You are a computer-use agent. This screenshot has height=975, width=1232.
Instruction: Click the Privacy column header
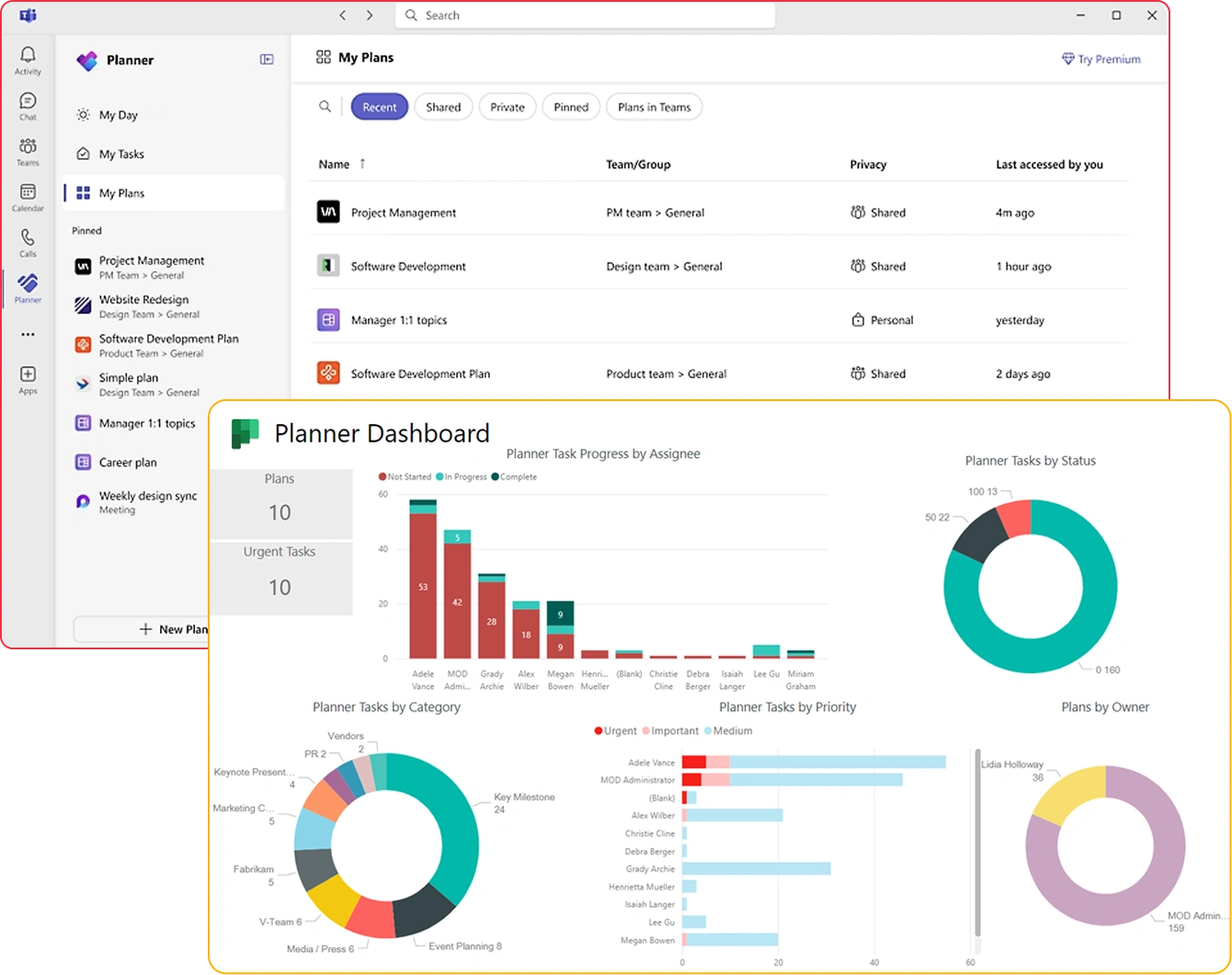point(868,165)
